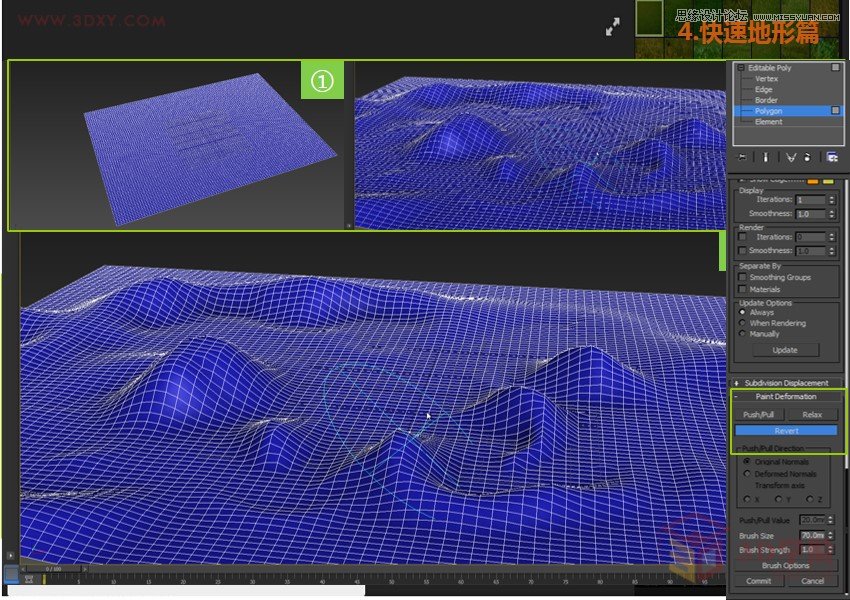Toggle viewport maximize with expand arrows icon

[x=614, y=27]
